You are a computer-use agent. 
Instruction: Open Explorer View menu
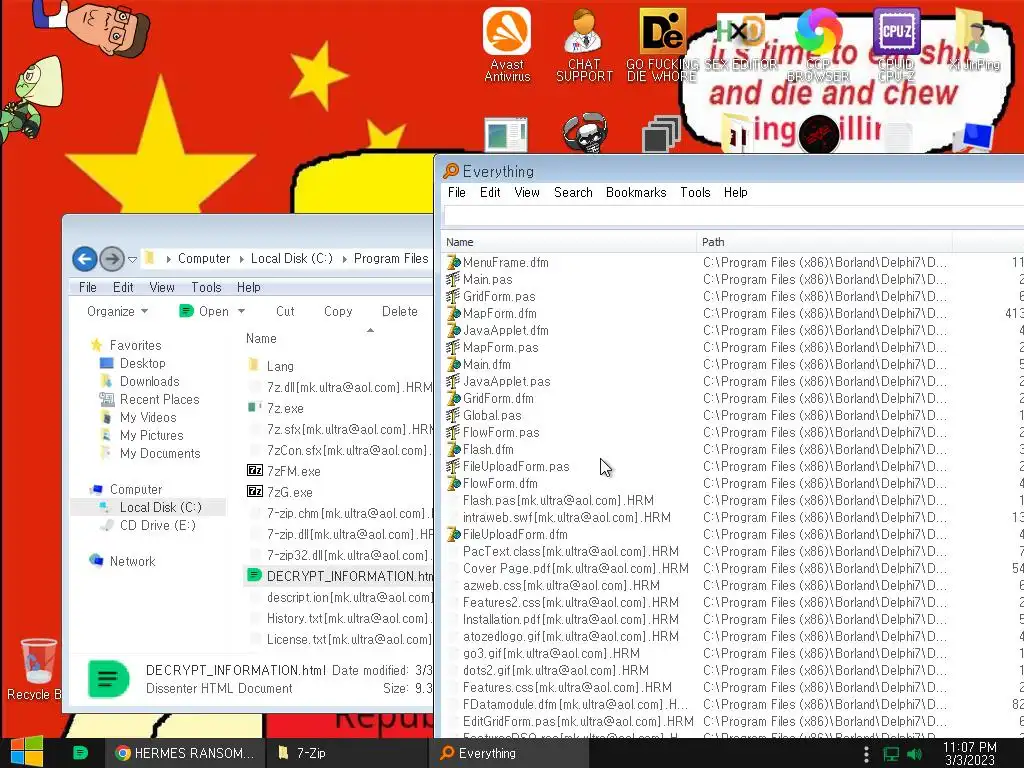pyautogui.click(x=162, y=287)
